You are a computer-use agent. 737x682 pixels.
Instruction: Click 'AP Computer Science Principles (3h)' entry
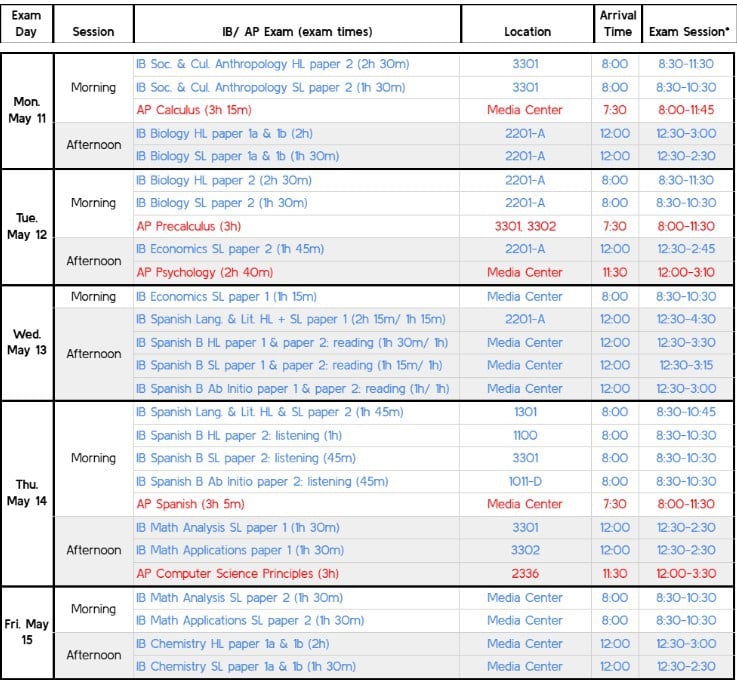(237, 574)
